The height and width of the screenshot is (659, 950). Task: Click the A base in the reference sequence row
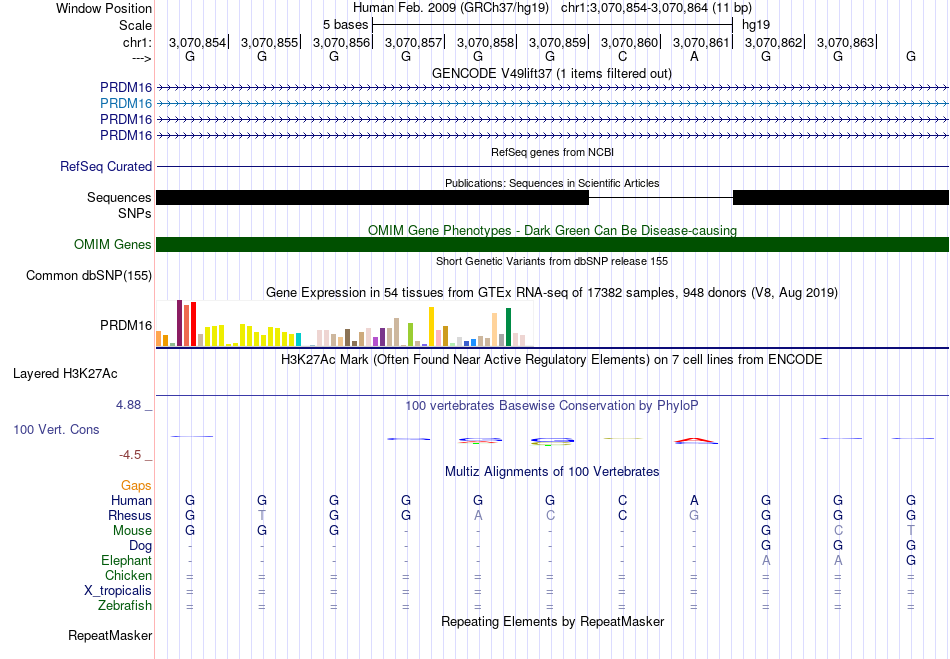pyautogui.click(x=694, y=56)
